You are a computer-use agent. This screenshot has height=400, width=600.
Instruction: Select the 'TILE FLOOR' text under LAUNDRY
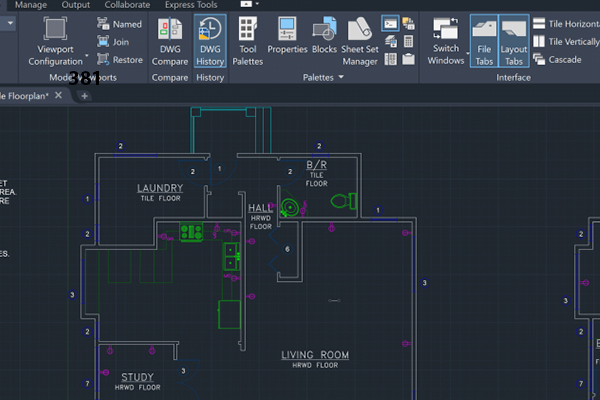[x=160, y=198]
